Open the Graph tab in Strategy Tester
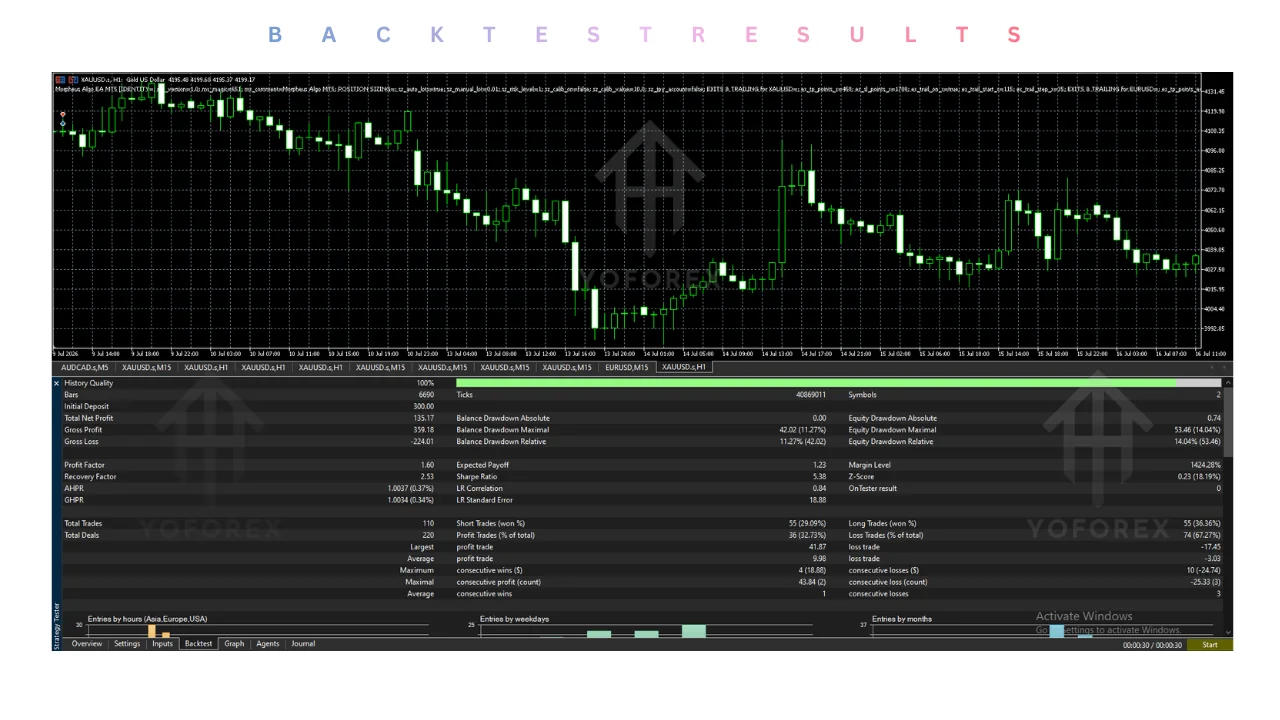1280x720 pixels. [x=234, y=644]
